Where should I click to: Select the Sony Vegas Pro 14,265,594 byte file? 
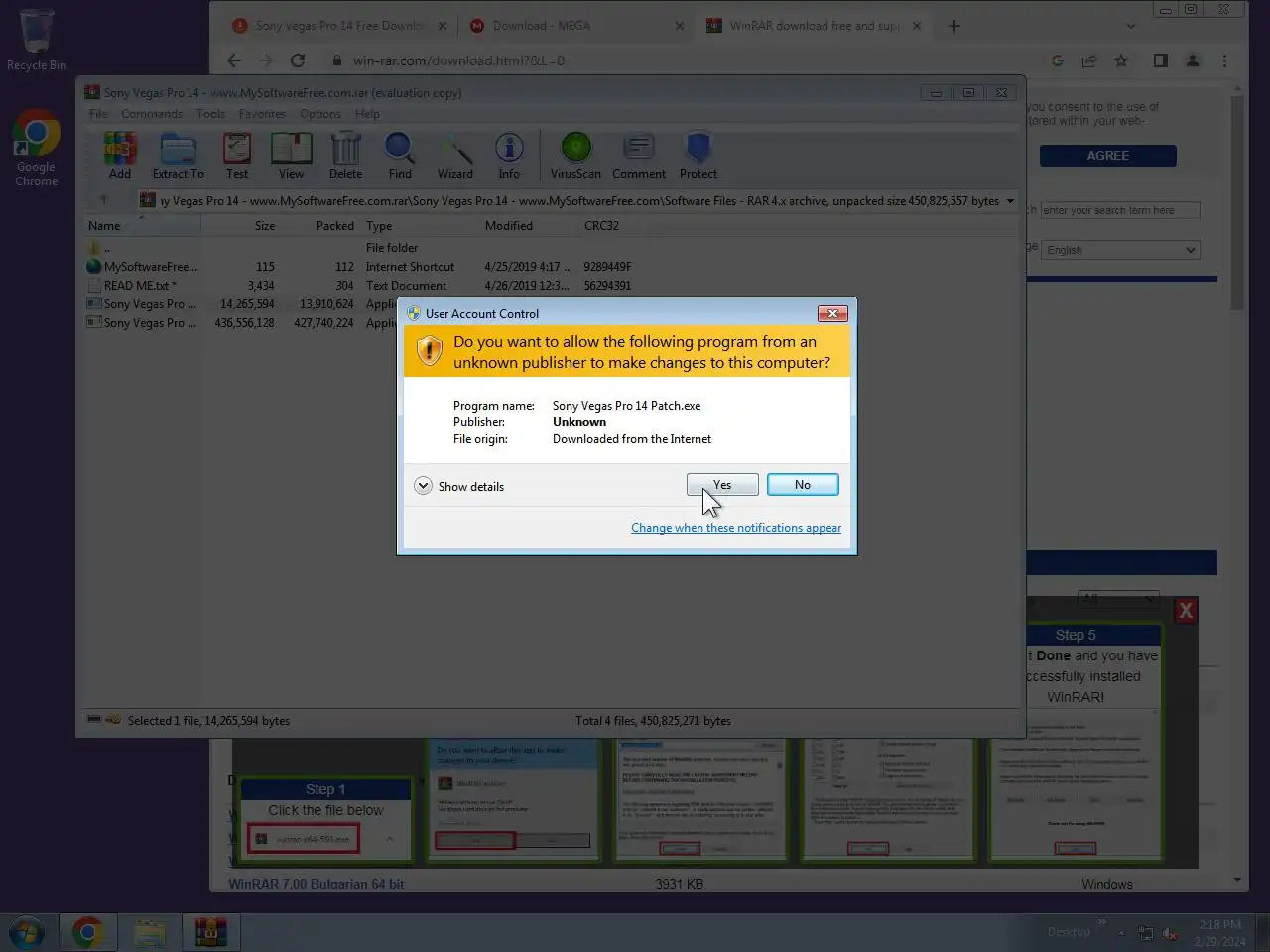240,304
